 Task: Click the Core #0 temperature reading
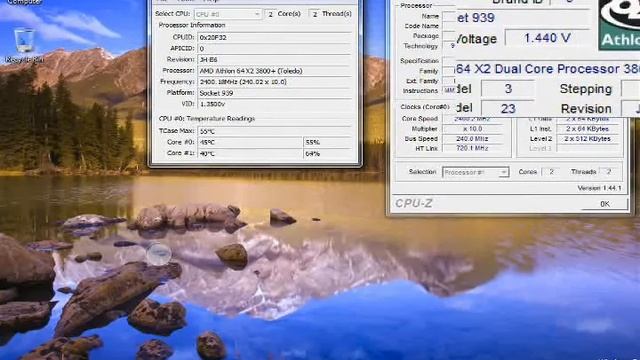click(x=250, y=142)
